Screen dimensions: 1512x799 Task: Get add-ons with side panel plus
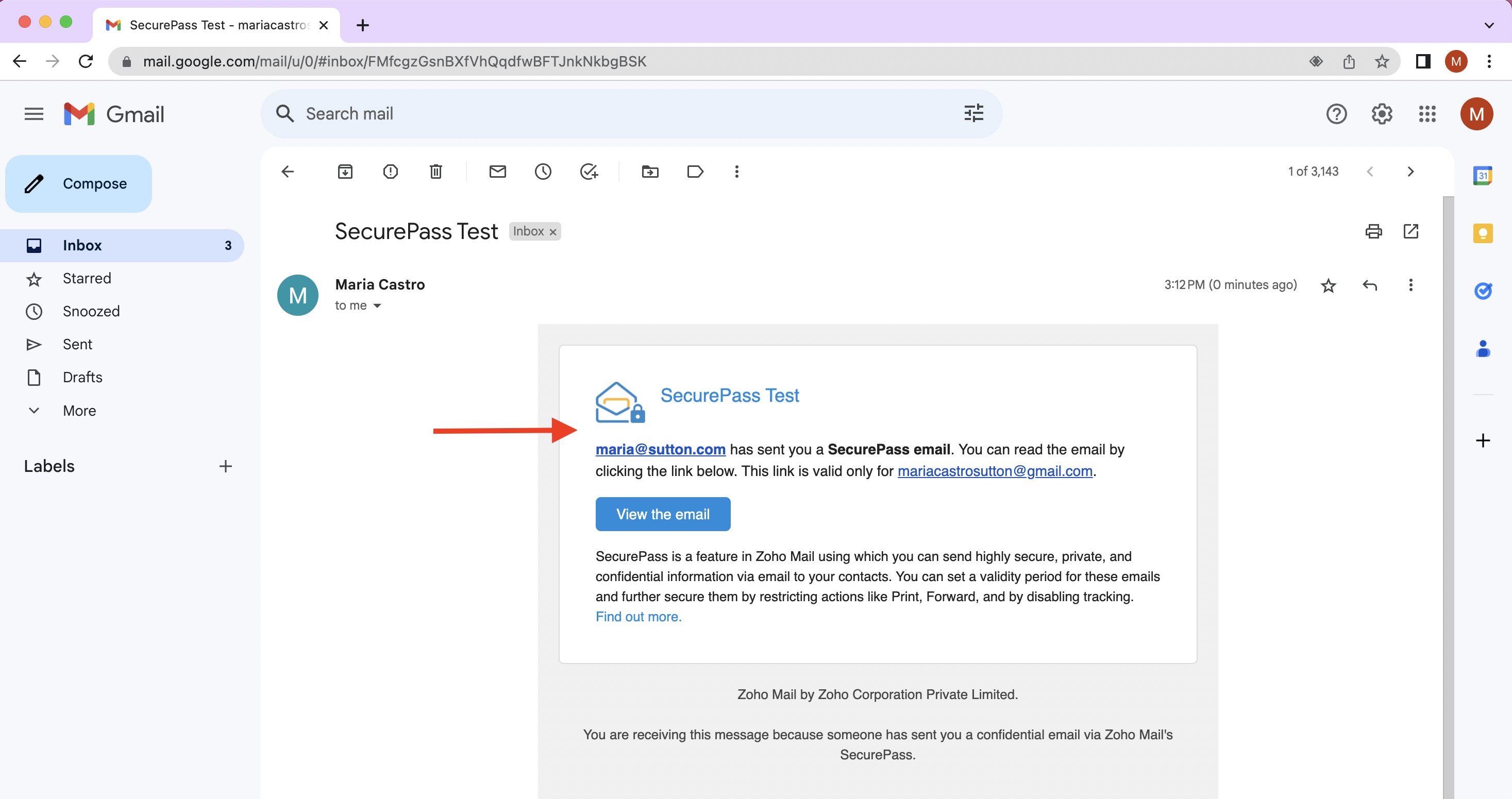click(x=1483, y=440)
